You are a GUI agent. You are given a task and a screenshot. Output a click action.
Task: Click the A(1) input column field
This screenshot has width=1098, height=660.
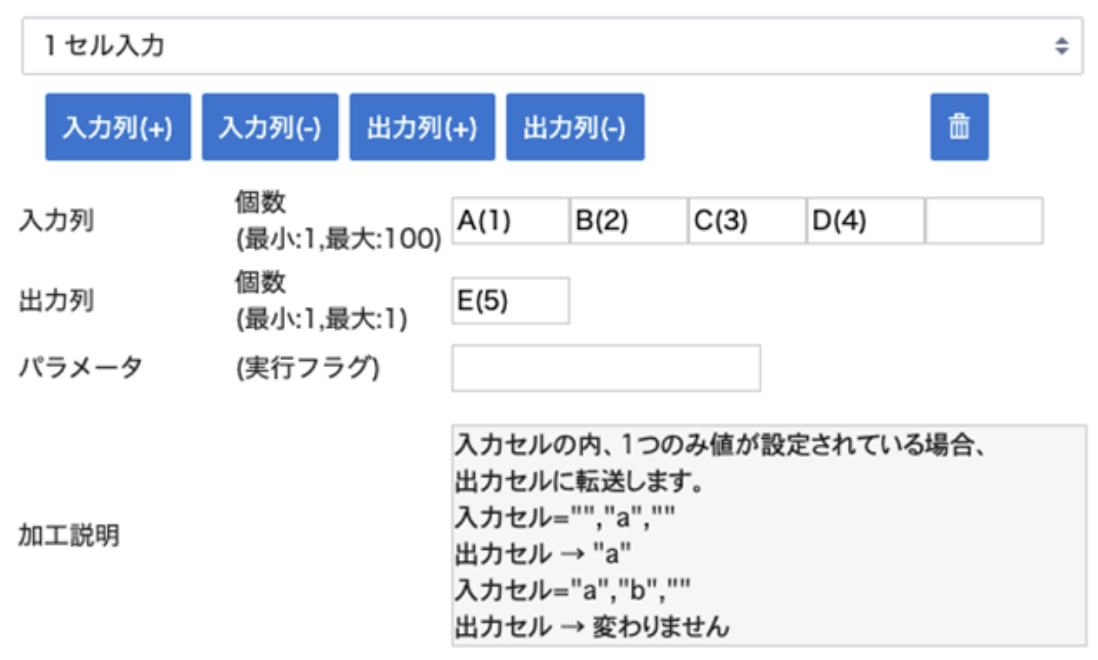coord(510,221)
